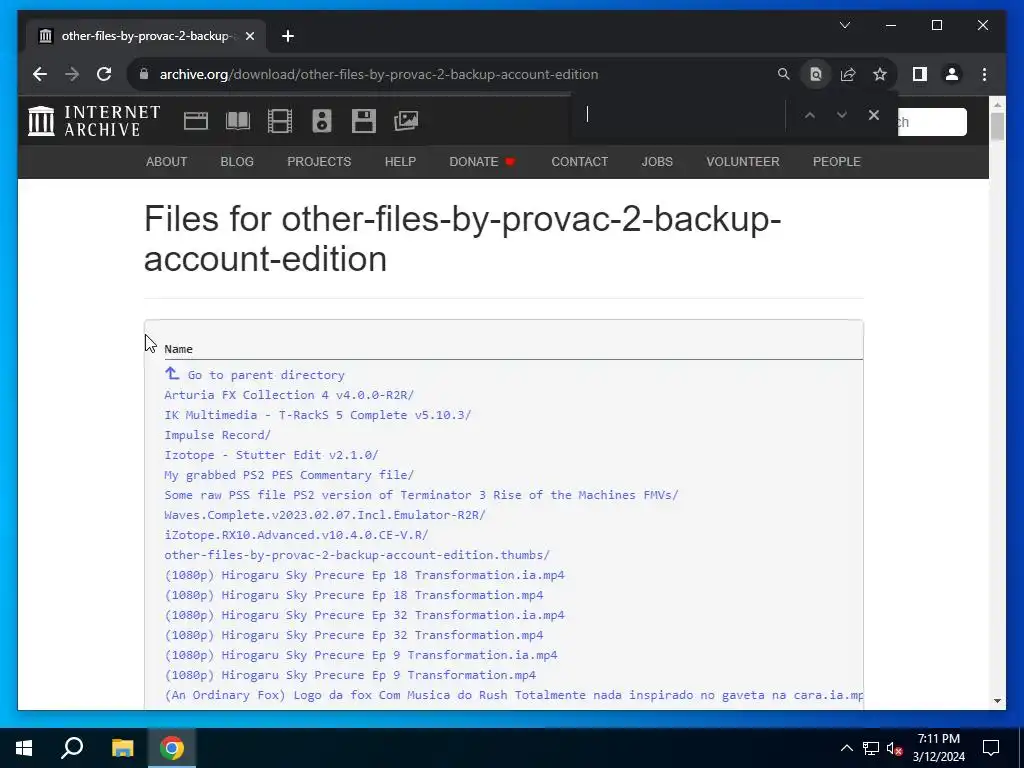Open File Explorer from taskbar

coord(122,748)
